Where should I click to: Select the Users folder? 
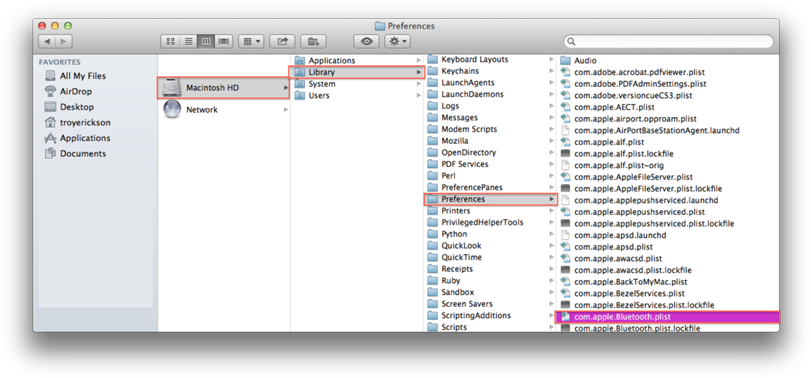(x=357, y=96)
